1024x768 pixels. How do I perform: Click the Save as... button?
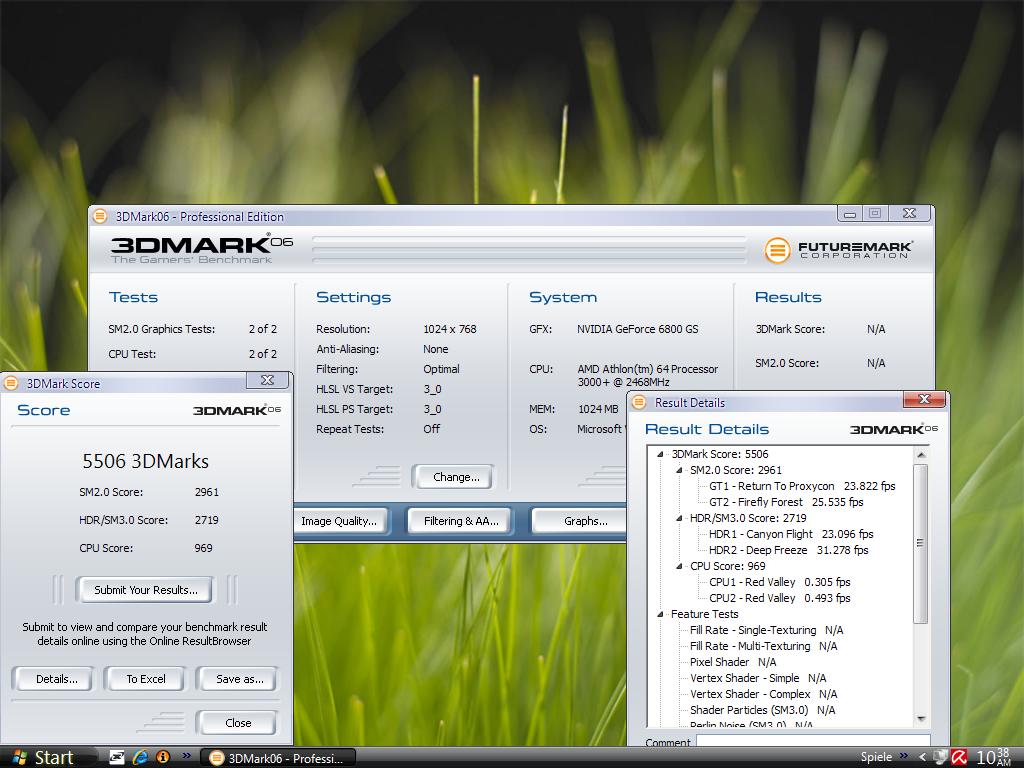click(x=240, y=679)
